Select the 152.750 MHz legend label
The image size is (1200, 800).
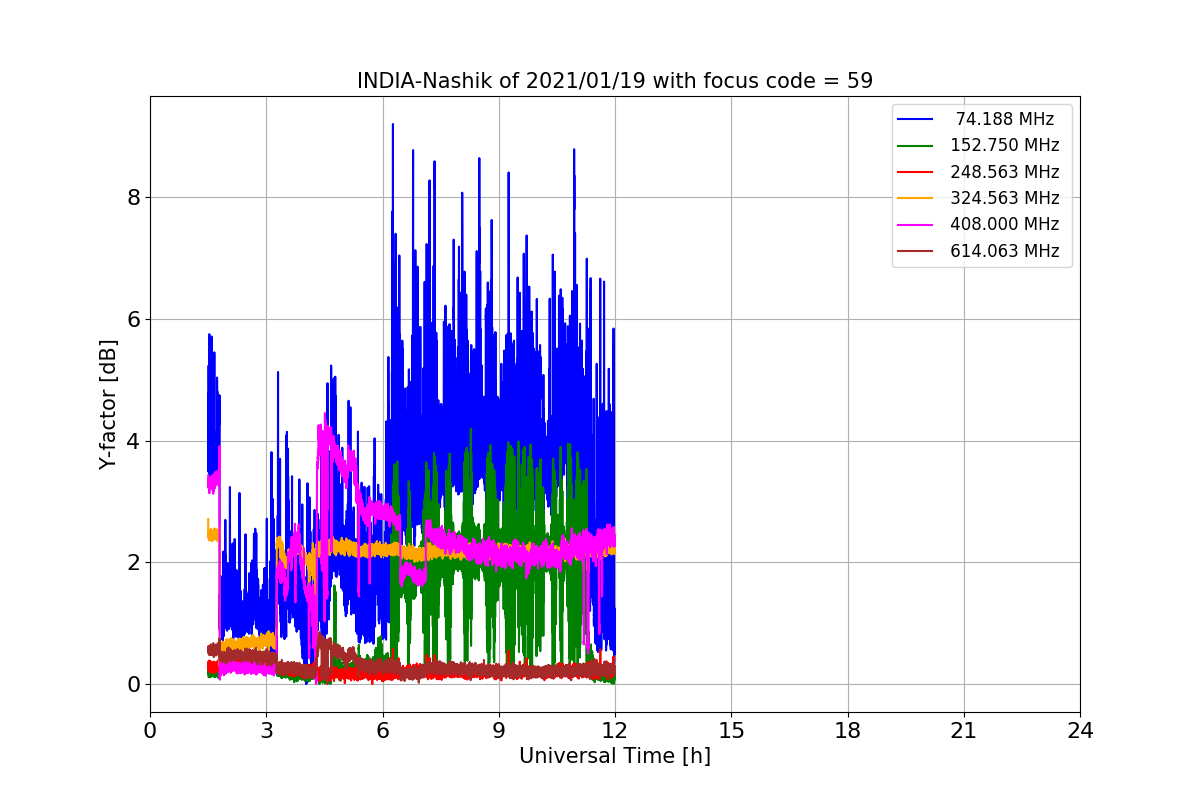(x=1005, y=146)
